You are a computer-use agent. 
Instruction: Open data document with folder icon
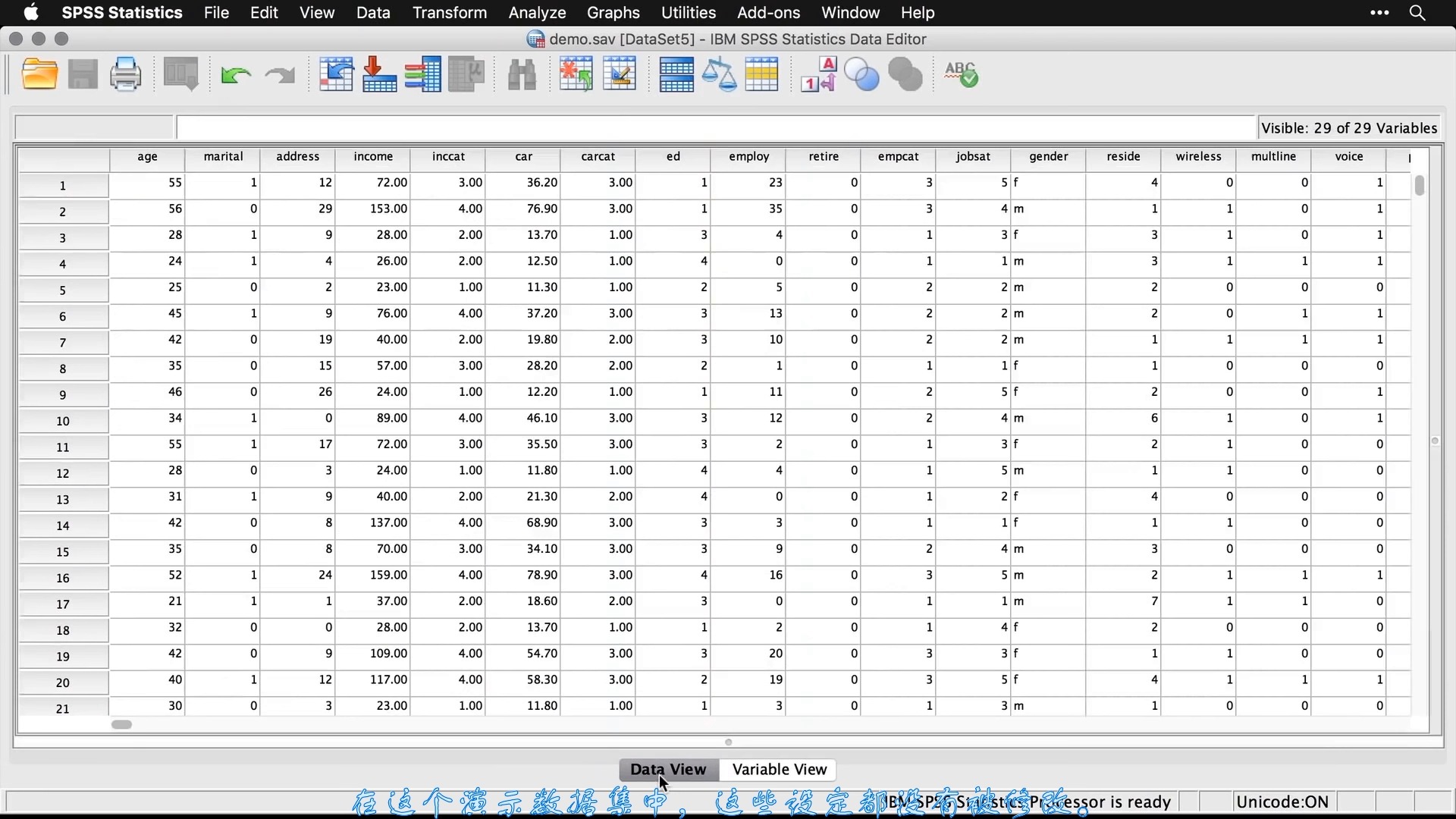[39, 75]
